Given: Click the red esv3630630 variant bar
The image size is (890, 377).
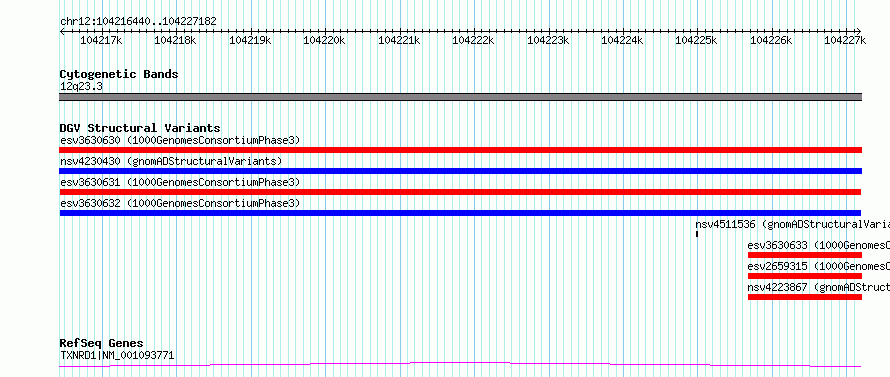Looking at the screenshot, I should point(460,150).
